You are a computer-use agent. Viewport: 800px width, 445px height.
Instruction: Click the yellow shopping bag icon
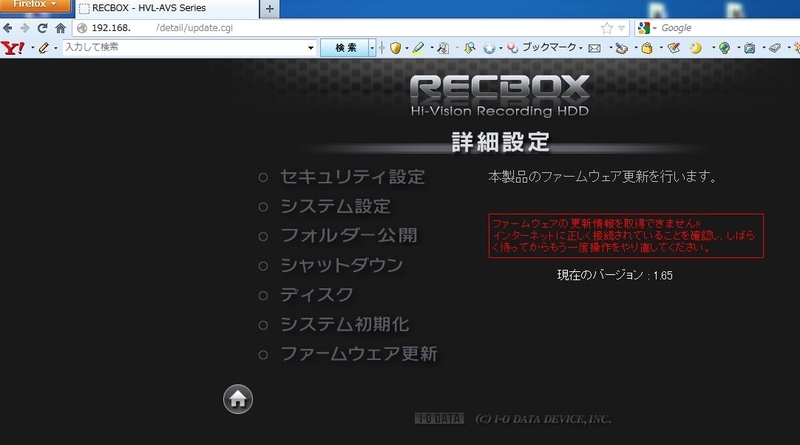647,48
